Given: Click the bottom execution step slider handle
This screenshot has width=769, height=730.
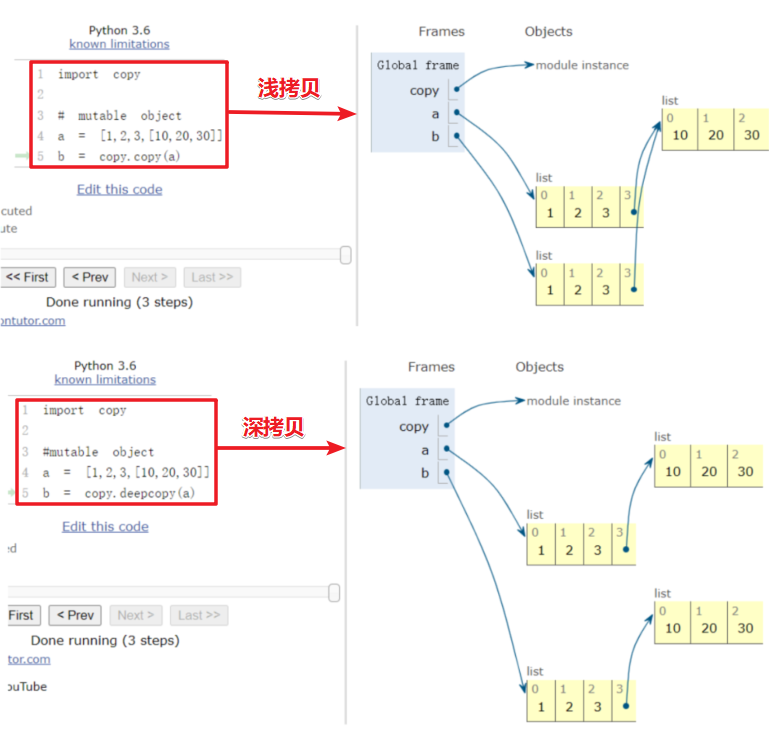Looking at the screenshot, I should [x=334, y=593].
